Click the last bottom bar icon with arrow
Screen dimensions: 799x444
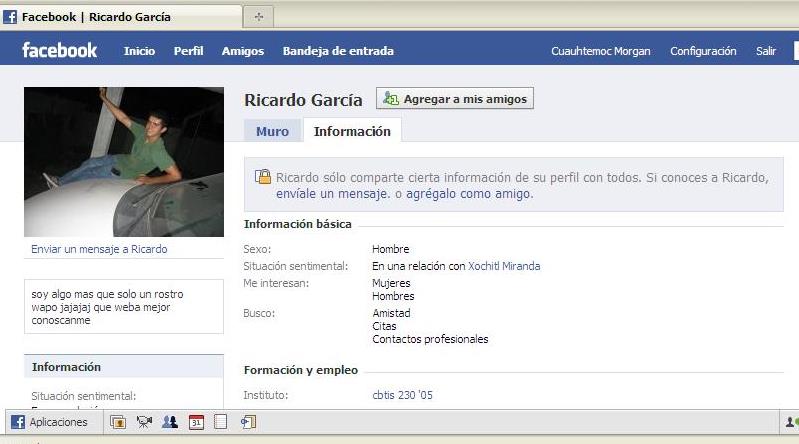(248, 422)
